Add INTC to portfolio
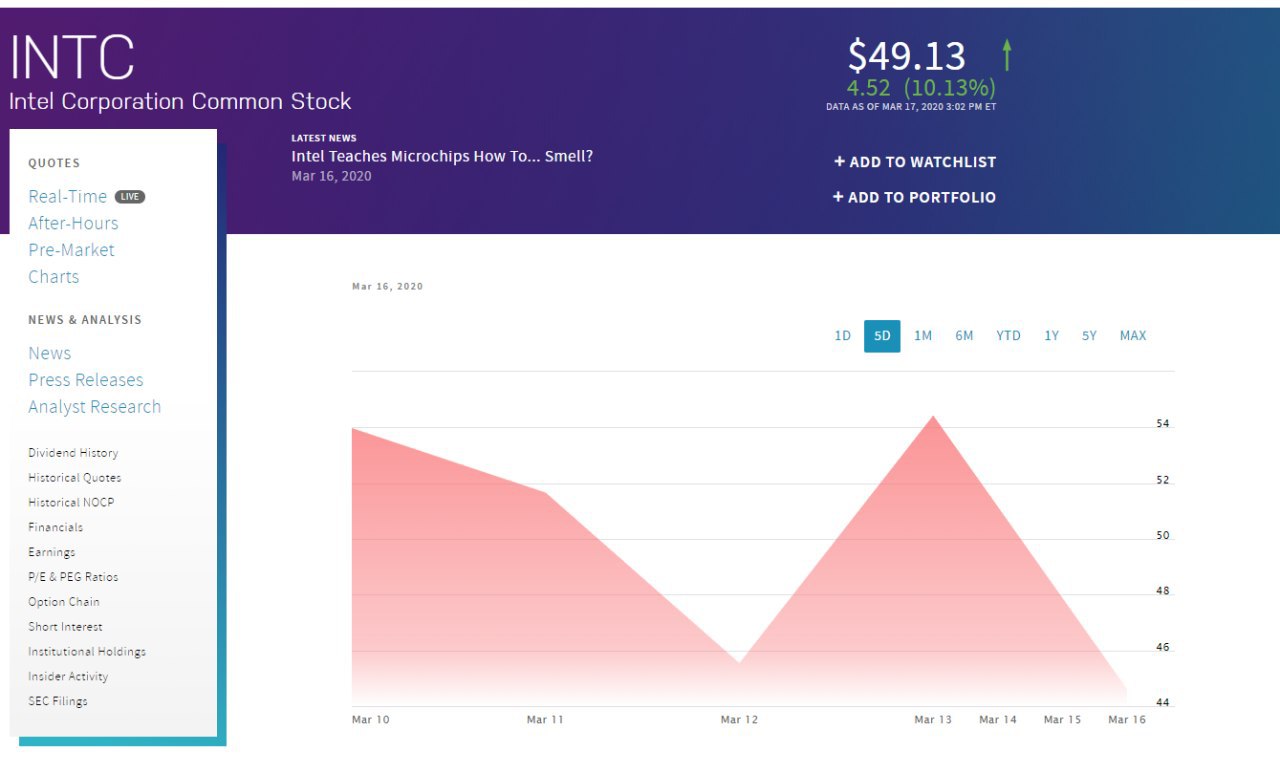This screenshot has width=1280, height=773. (914, 197)
